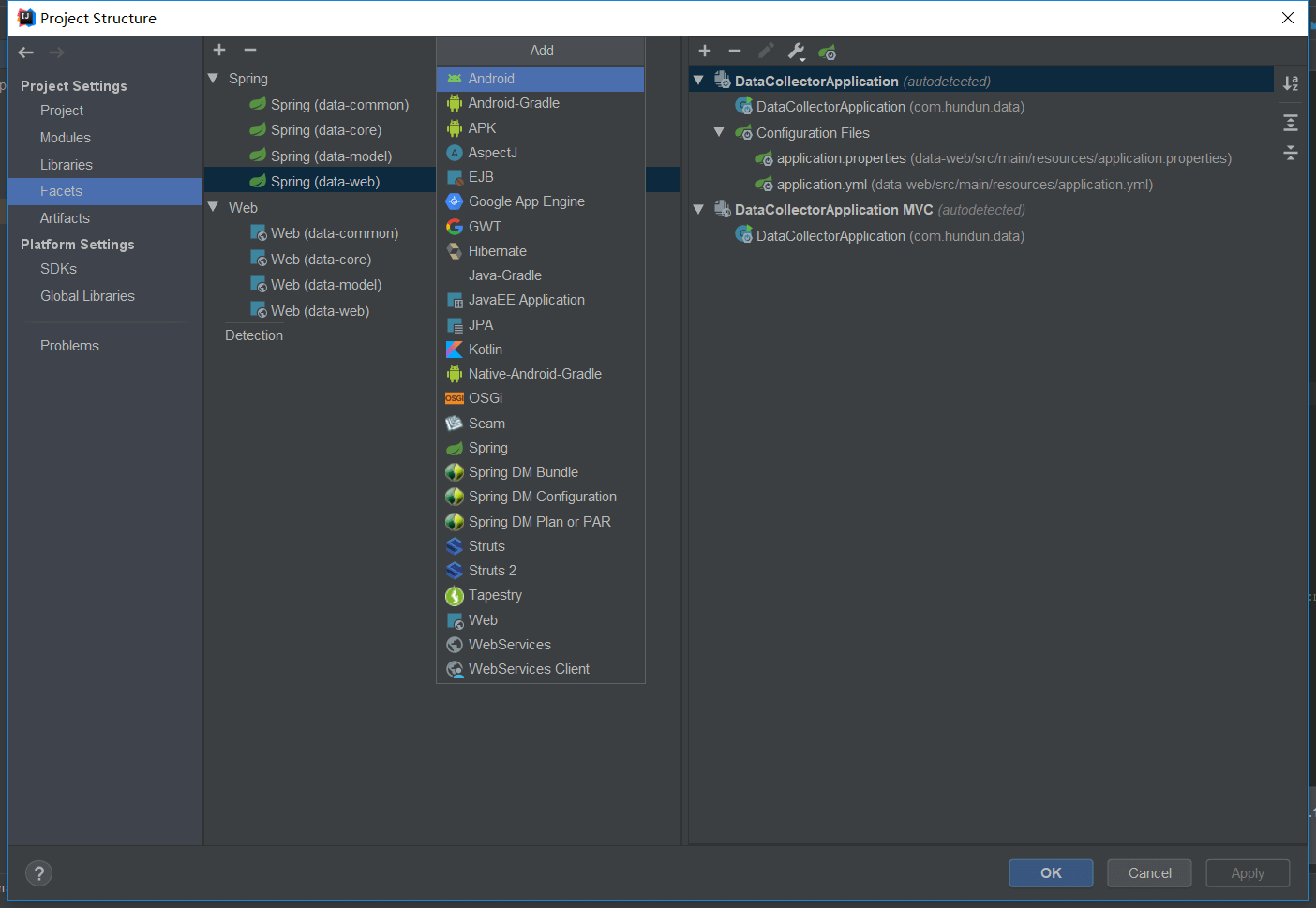Choose Android-Gradle from Add menu
Viewport: 1316px width, 908px height.
(x=540, y=103)
